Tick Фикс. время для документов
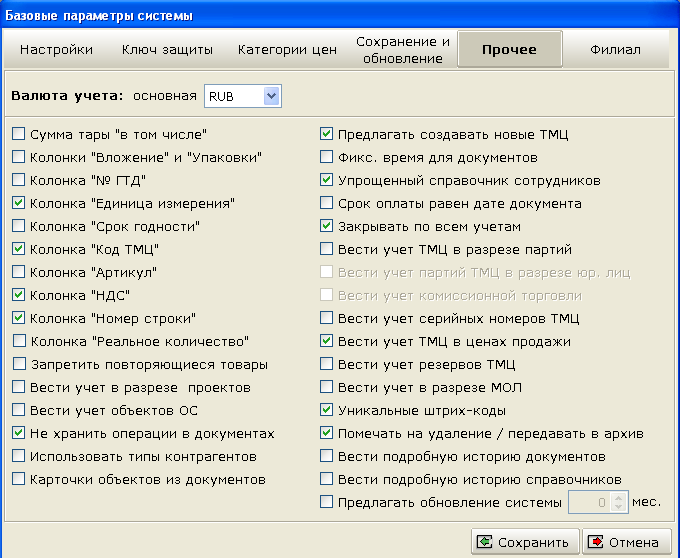The height and width of the screenshot is (558, 680). [326, 157]
